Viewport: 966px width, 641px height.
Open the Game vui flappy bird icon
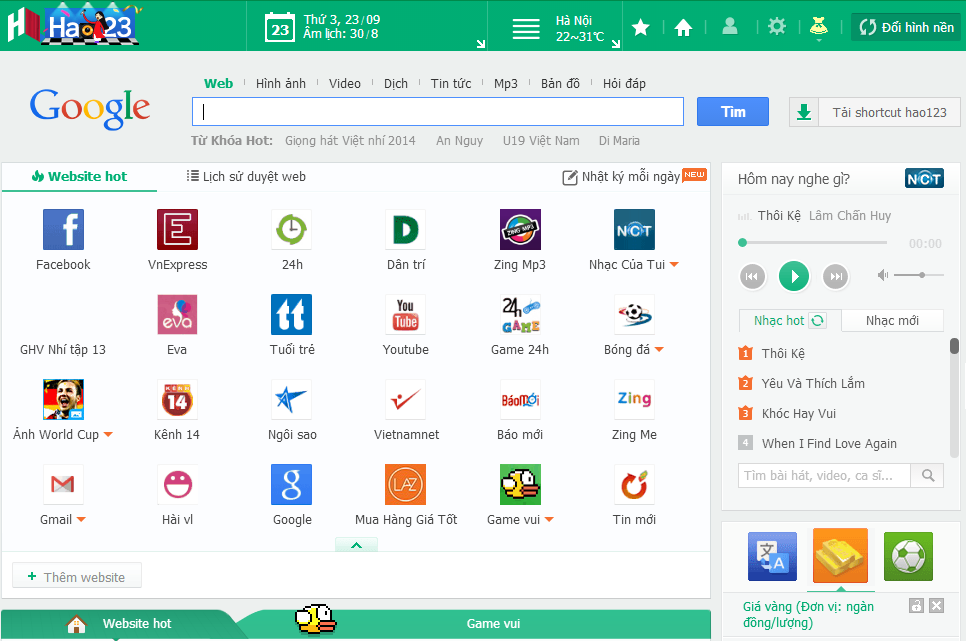point(520,484)
